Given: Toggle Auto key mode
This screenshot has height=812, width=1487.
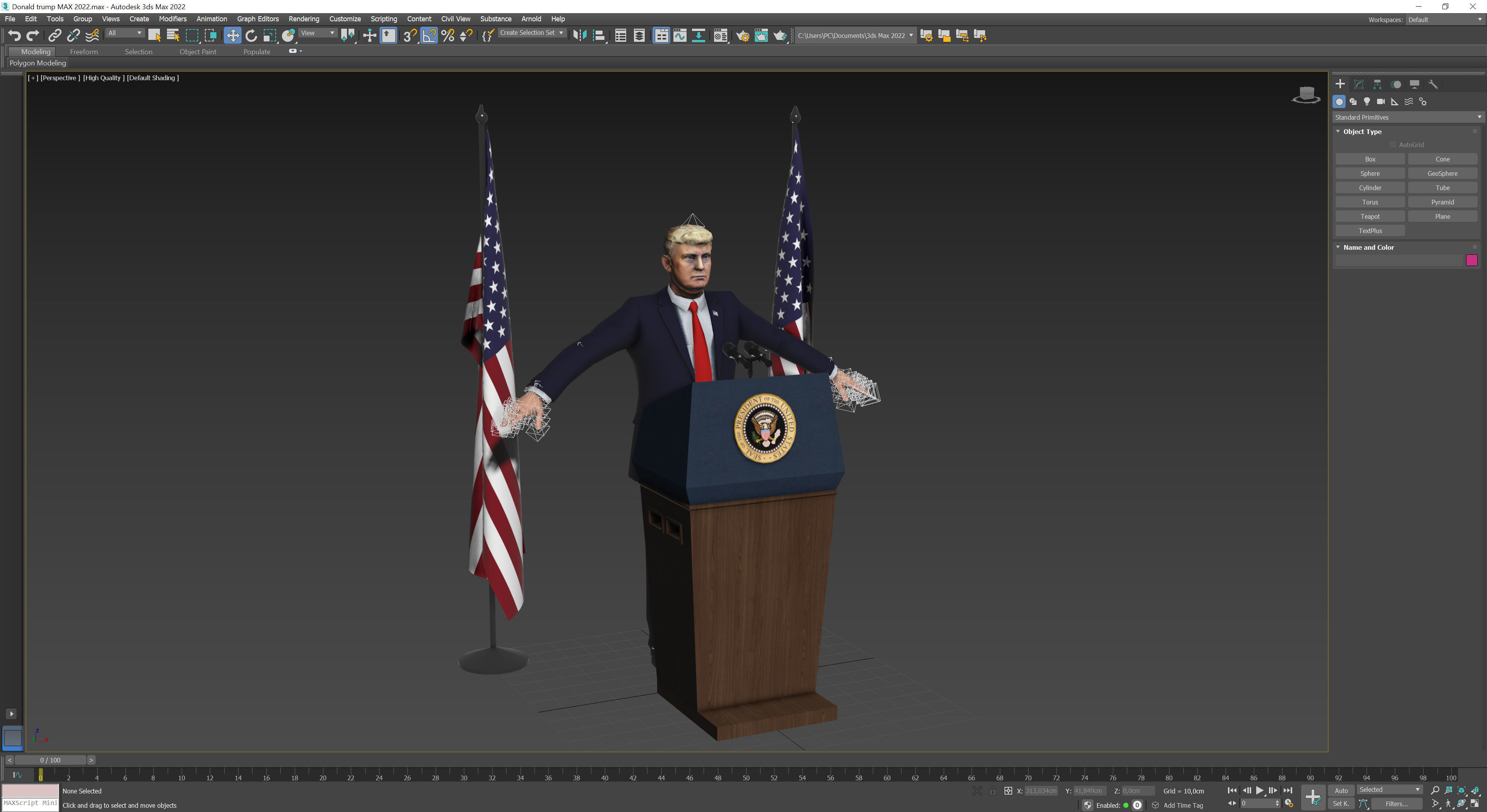Looking at the screenshot, I should [1341, 791].
